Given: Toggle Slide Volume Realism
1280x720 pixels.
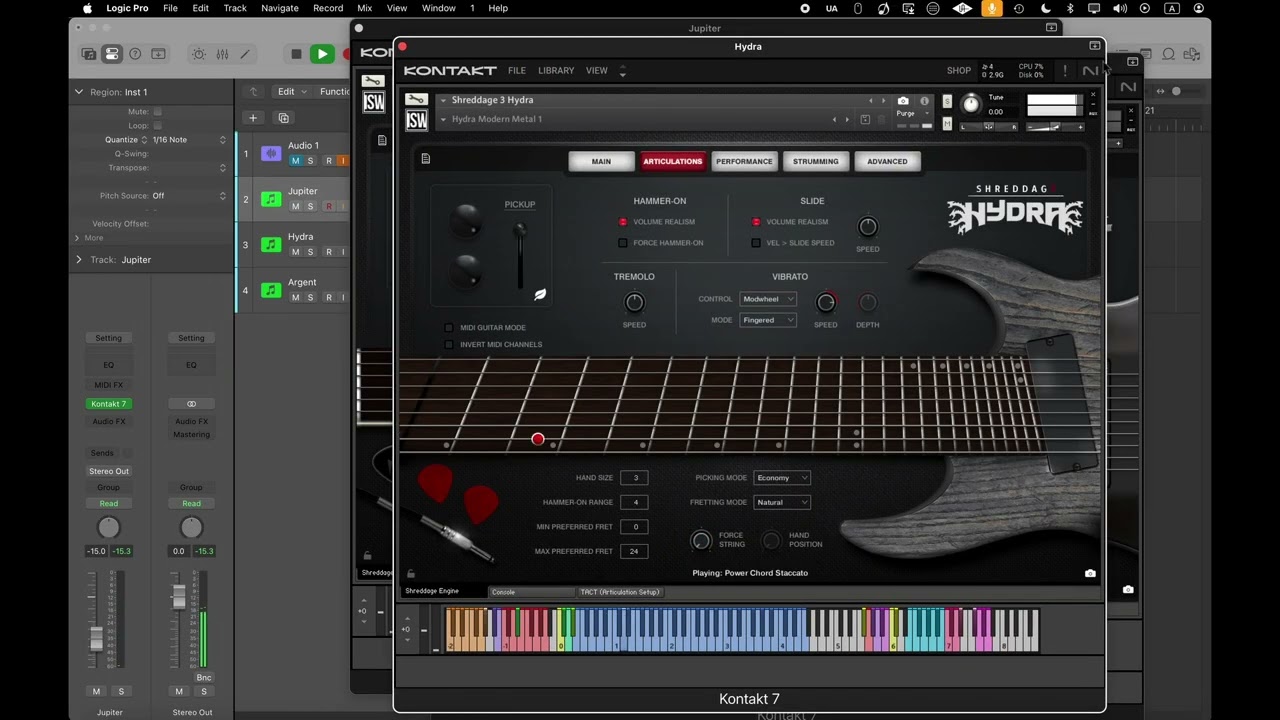Looking at the screenshot, I should pos(756,222).
